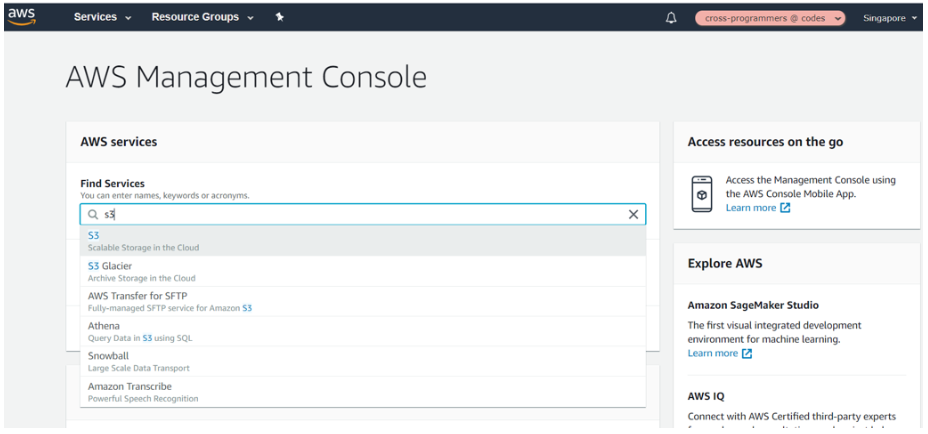This screenshot has height=434, width=928.
Task: Open the pin shortcuts icon in navbar
Action: coord(279,18)
